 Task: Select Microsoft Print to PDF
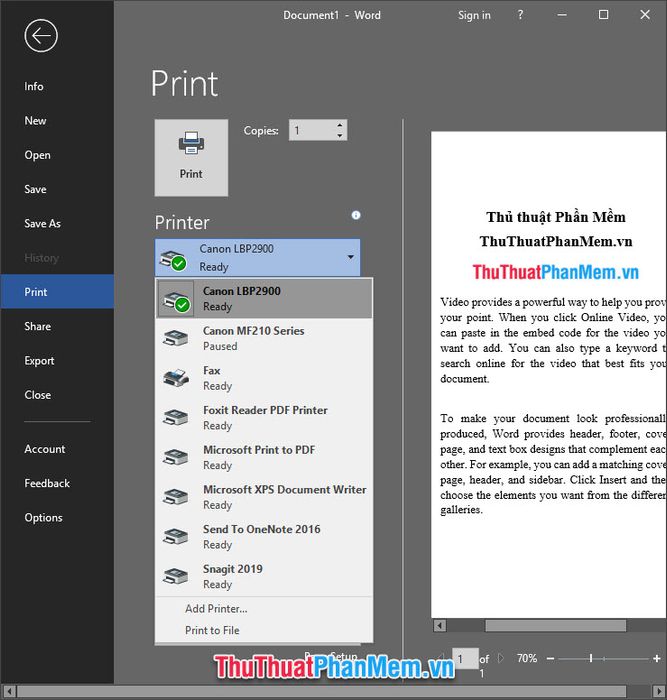tap(264, 458)
